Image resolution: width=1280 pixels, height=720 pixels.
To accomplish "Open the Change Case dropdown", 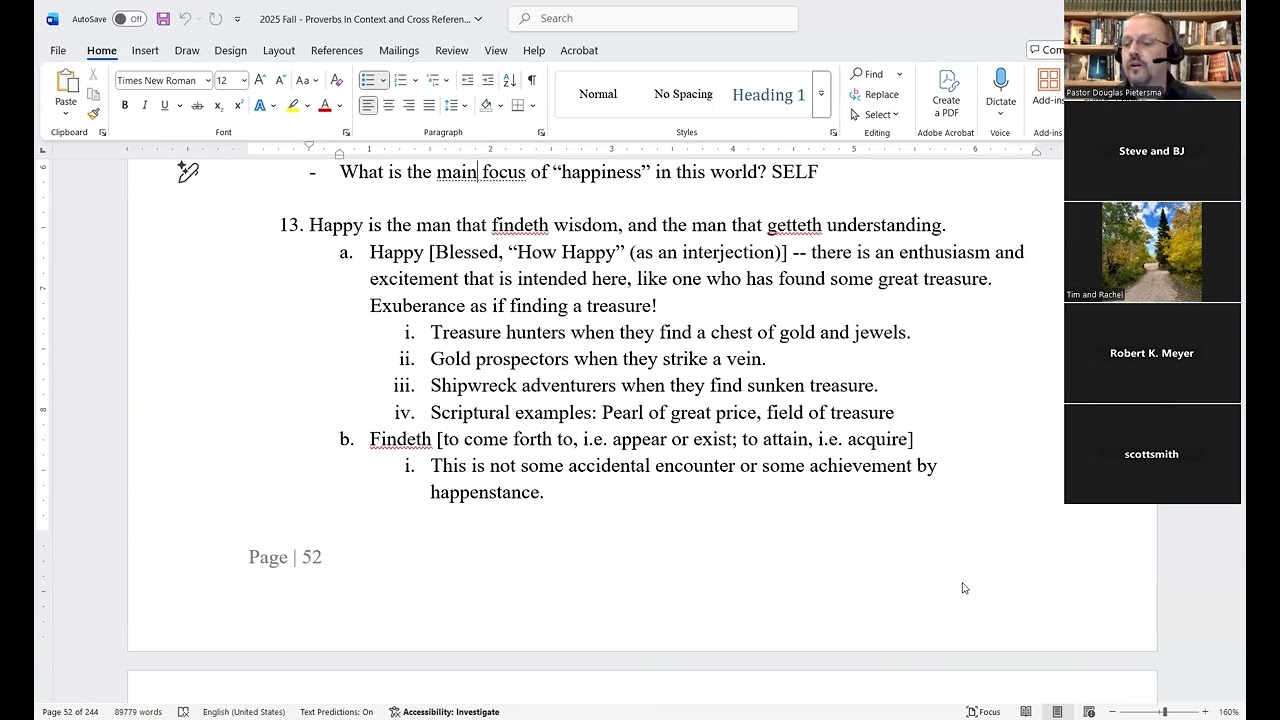I will point(306,80).
